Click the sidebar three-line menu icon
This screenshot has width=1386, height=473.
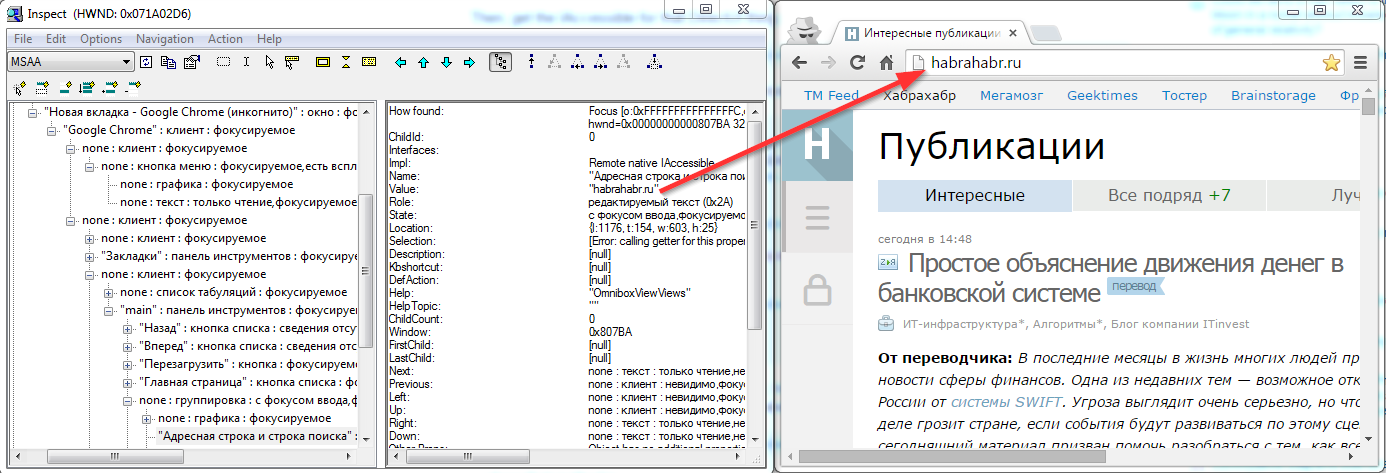click(x=817, y=217)
